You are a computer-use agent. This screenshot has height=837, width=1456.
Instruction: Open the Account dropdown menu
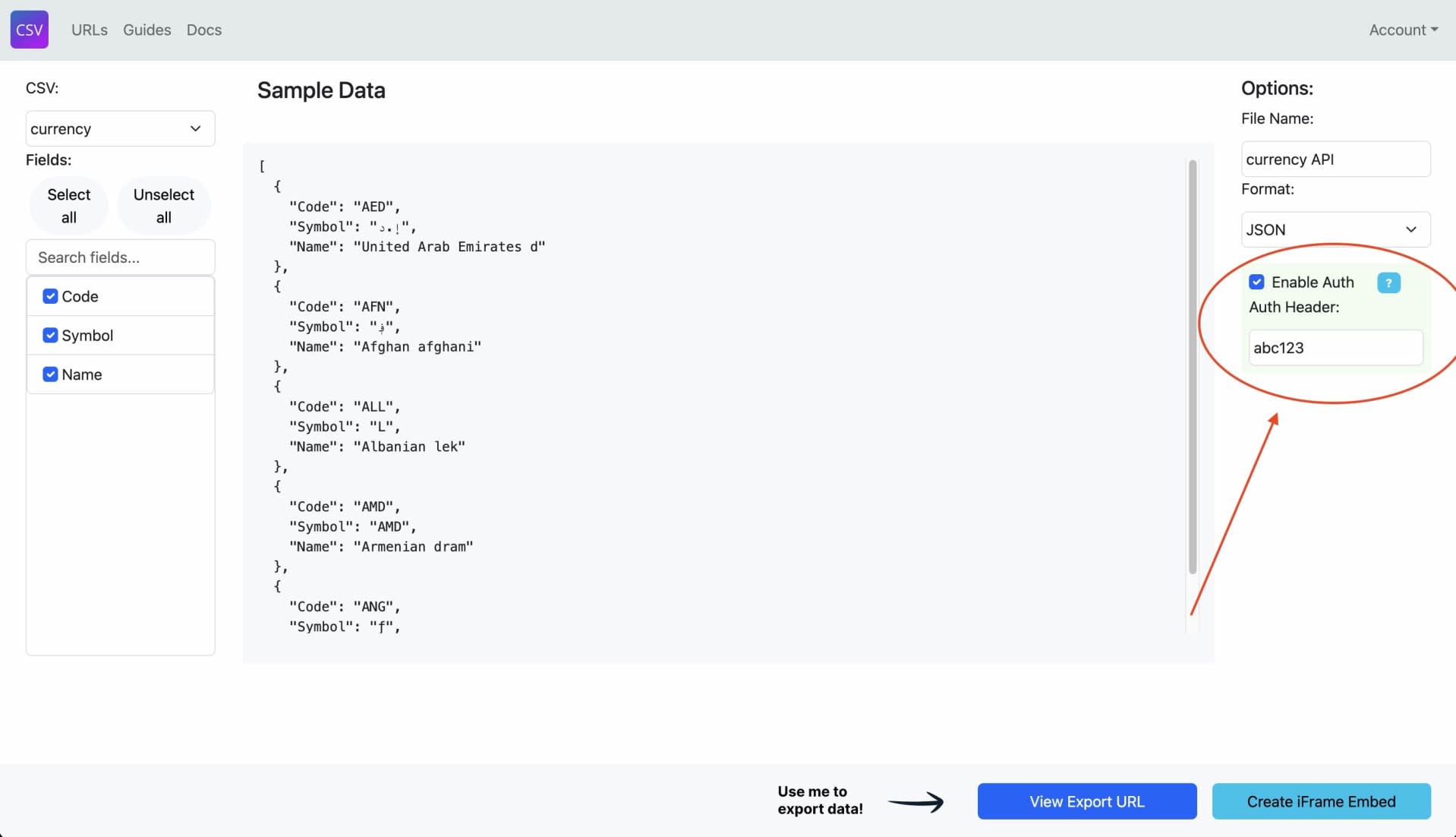click(x=1402, y=30)
